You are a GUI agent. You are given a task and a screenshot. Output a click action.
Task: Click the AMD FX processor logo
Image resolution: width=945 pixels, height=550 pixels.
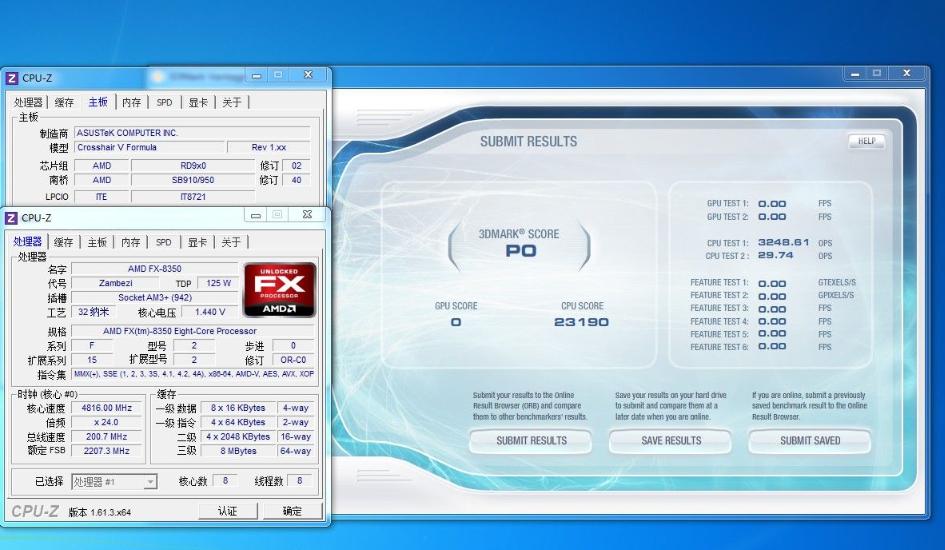280,290
